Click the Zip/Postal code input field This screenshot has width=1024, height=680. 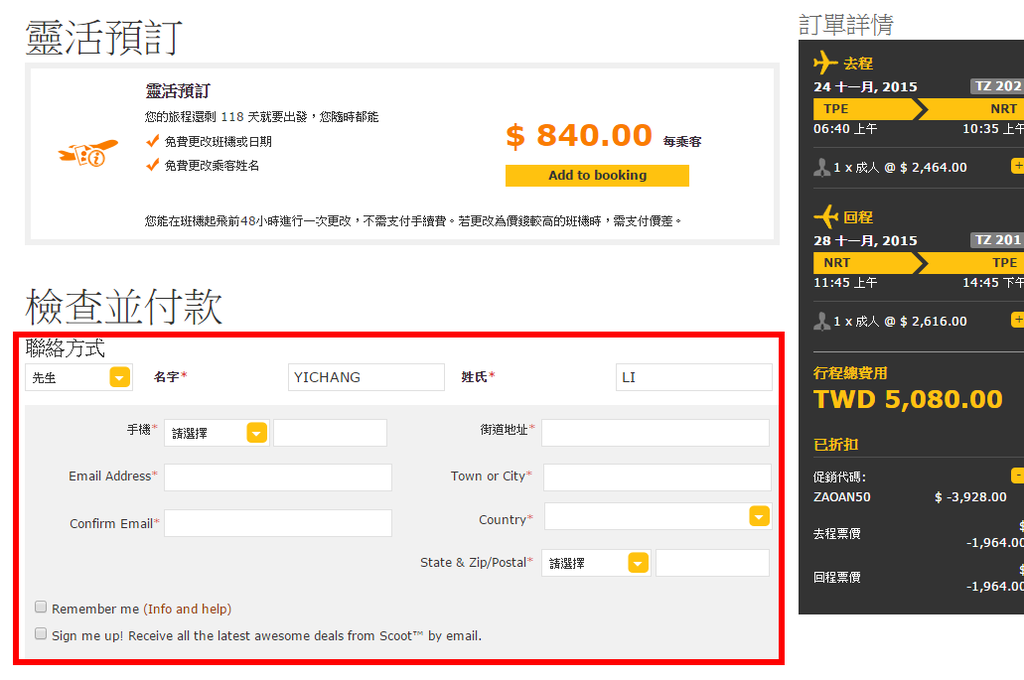(712, 562)
